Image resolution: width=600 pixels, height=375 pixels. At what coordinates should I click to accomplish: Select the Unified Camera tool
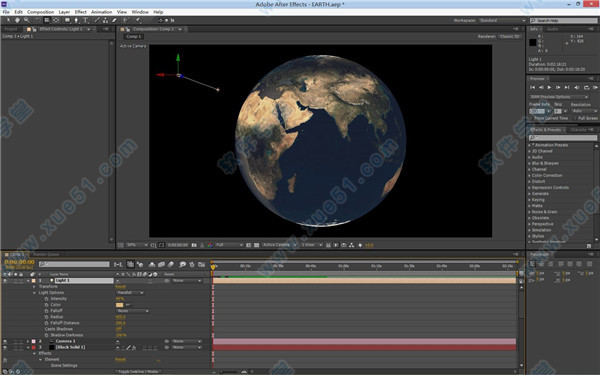(47, 20)
